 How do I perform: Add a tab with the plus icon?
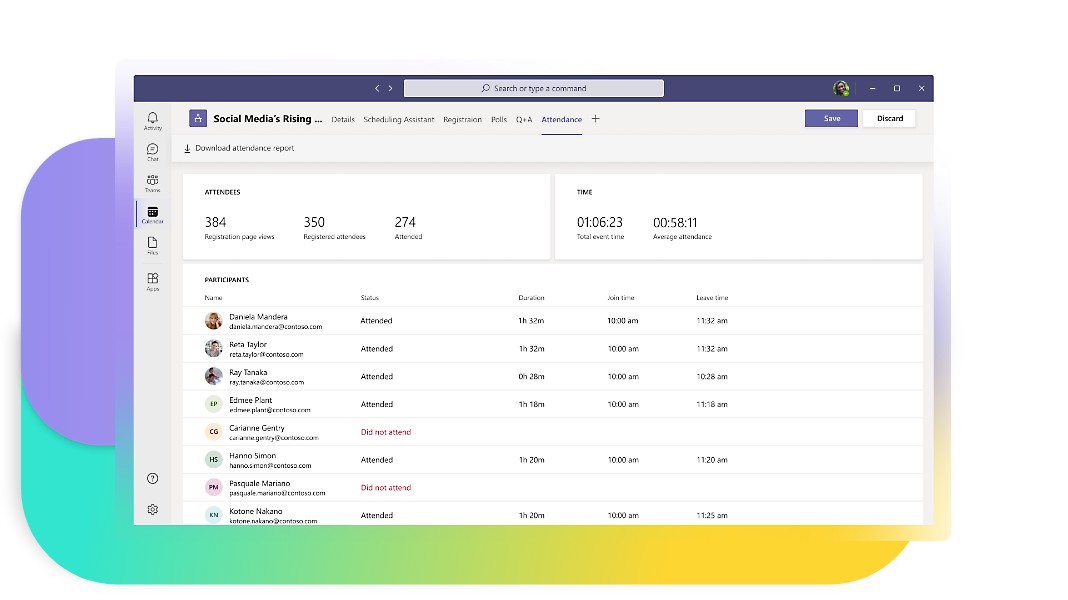596,119
